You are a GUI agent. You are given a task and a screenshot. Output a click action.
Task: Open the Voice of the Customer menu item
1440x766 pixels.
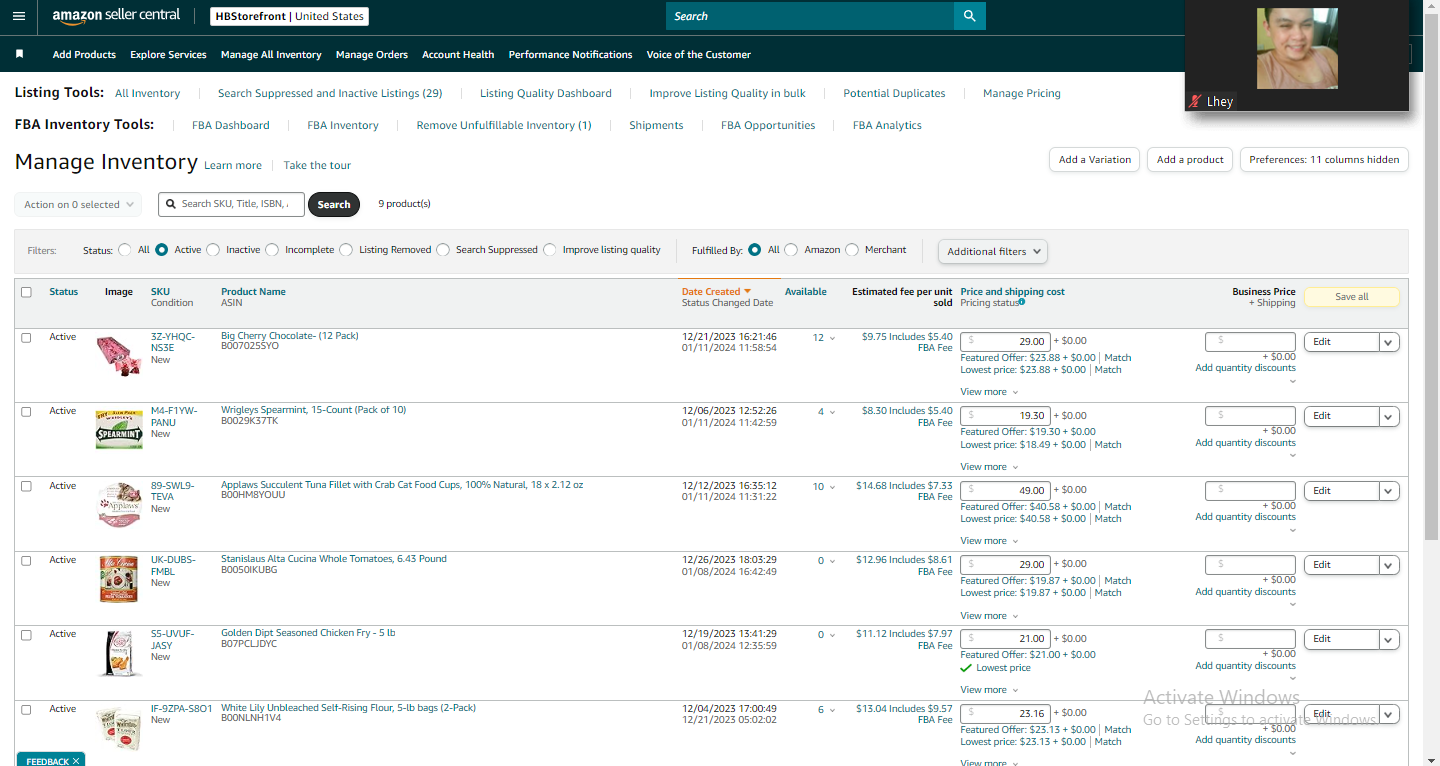(x=699, y=54)
